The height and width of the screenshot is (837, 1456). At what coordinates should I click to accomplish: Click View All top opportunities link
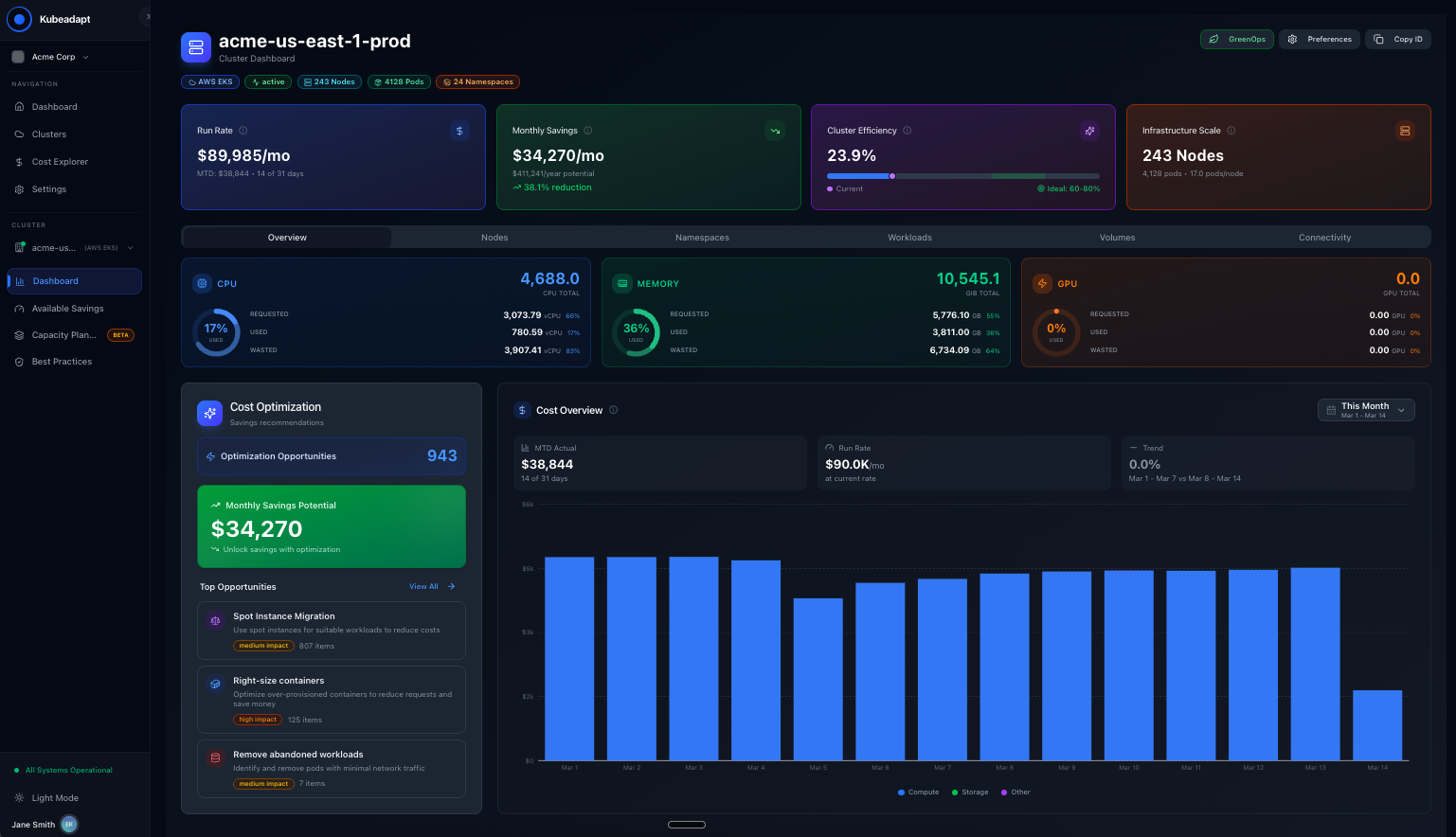pos(431,587)
